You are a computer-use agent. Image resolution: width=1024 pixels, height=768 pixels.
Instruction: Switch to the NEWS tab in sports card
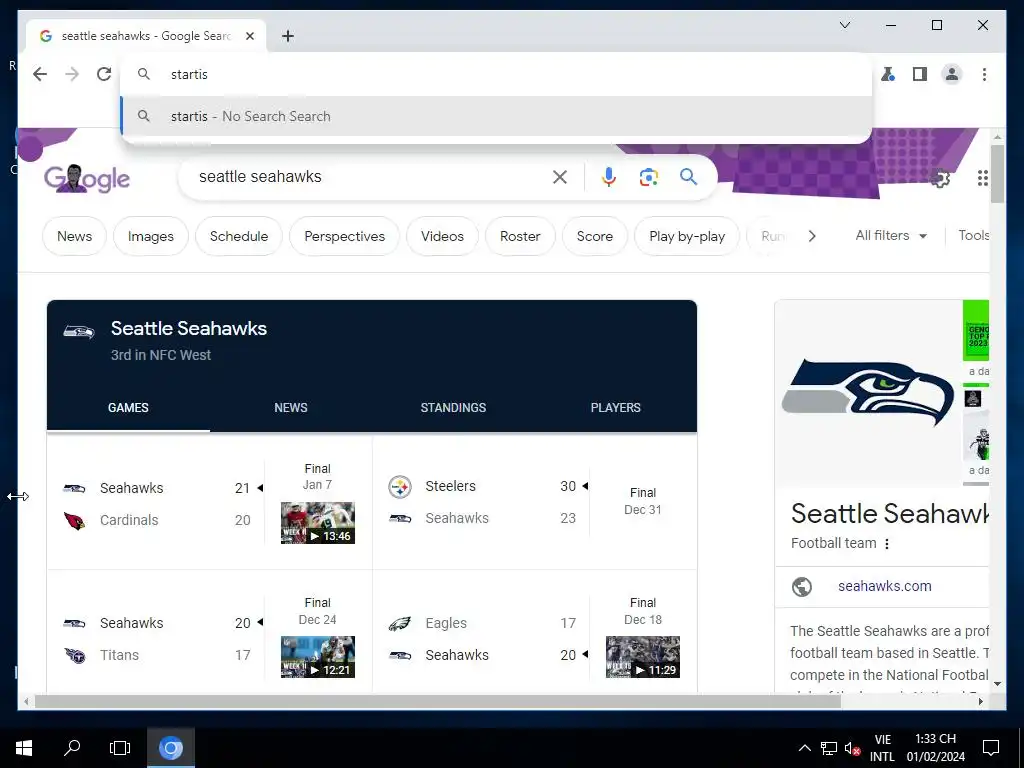[x=291, y=408]
